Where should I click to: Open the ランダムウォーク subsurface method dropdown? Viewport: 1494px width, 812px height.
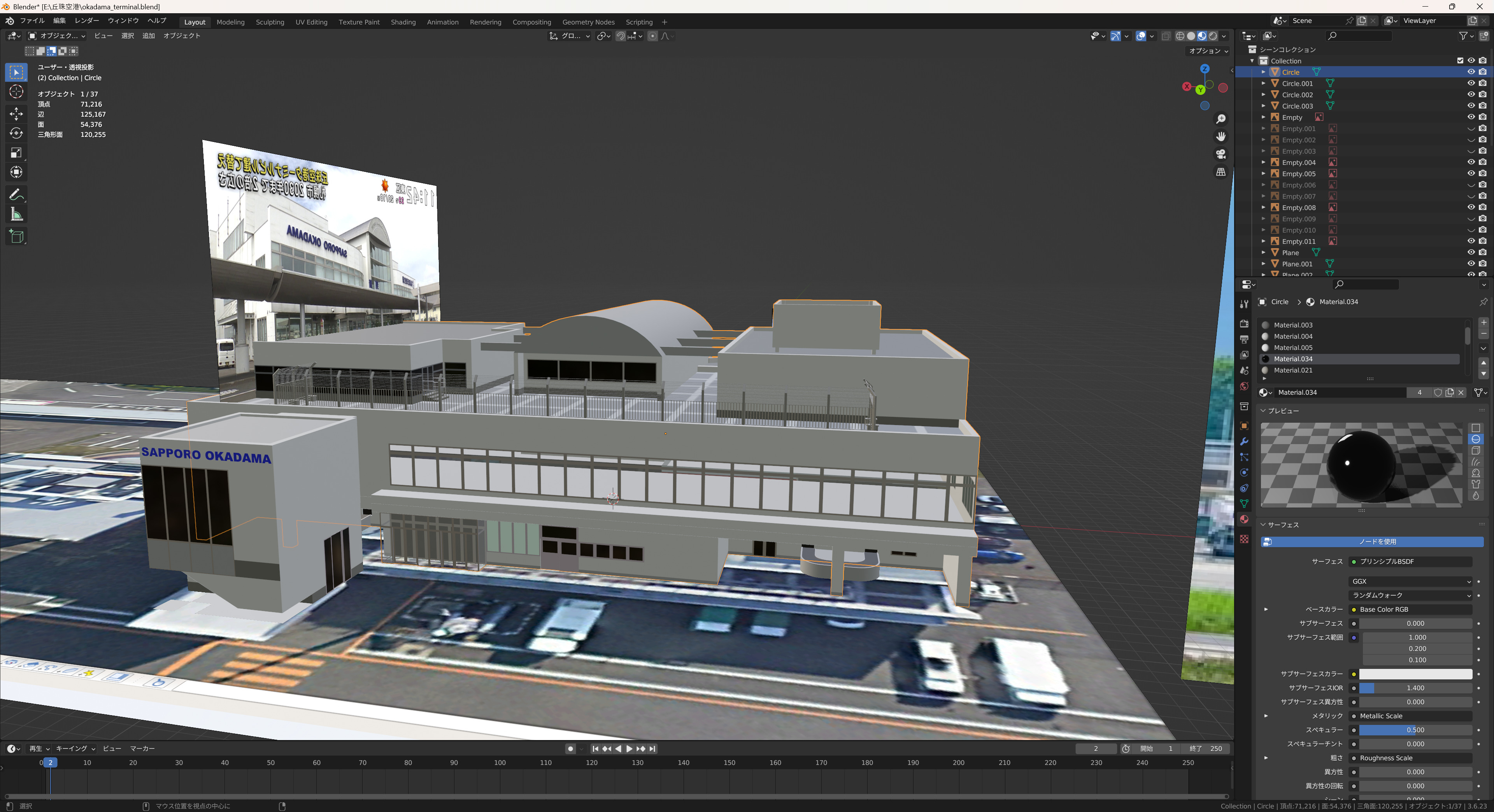tap(1410, 595)
